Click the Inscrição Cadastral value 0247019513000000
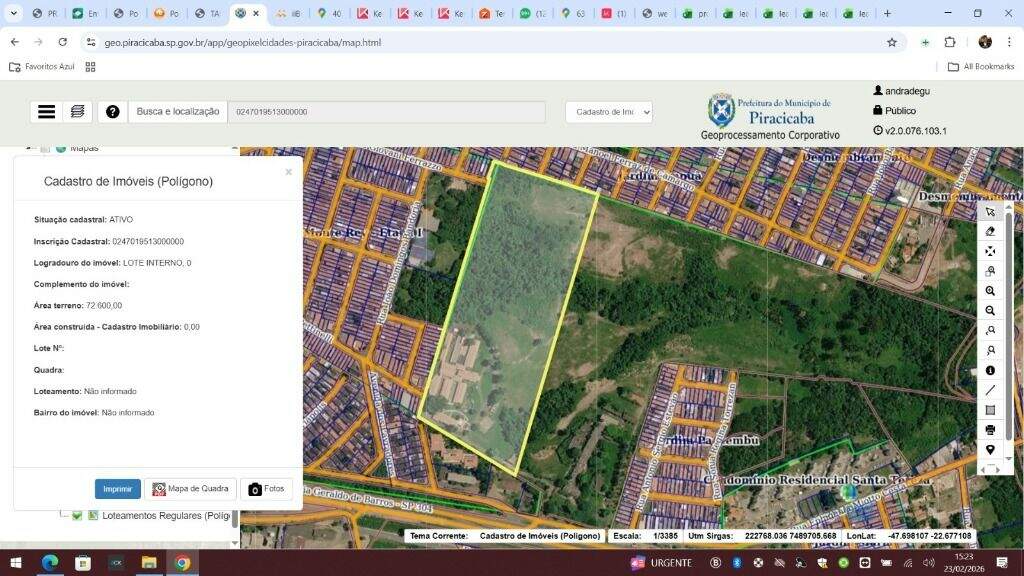This screenshot has width=1024, height=576. [x=148, y=241]
